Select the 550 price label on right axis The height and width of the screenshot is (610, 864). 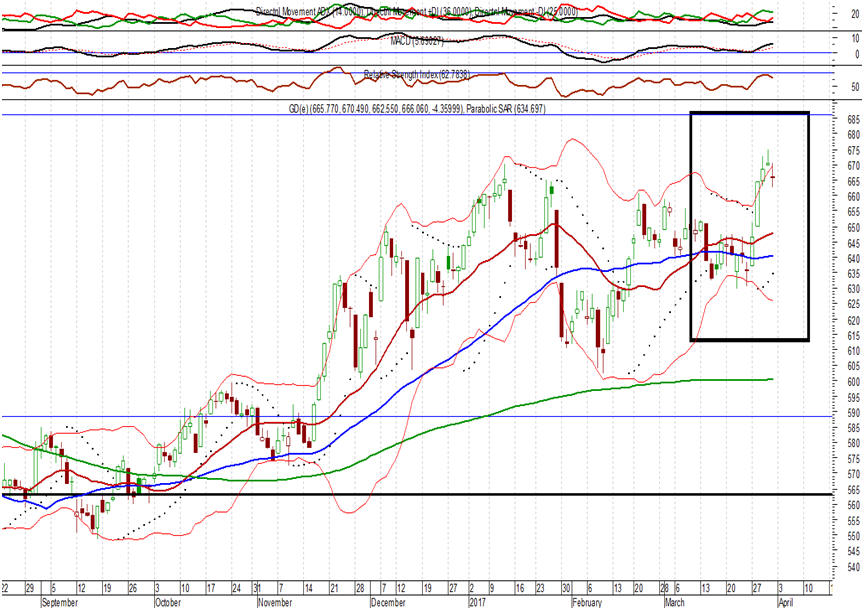(854, 536)
